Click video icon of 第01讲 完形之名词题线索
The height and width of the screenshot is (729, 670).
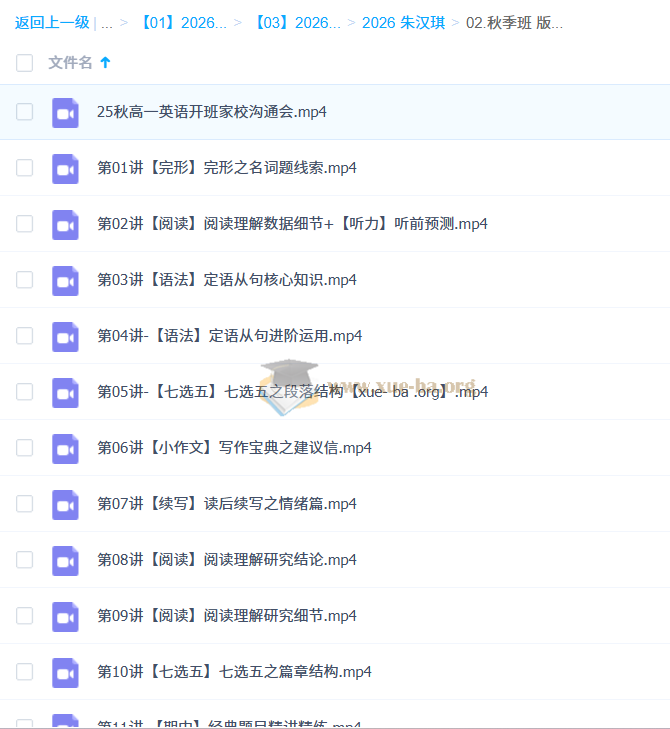(x=65, y=168)
